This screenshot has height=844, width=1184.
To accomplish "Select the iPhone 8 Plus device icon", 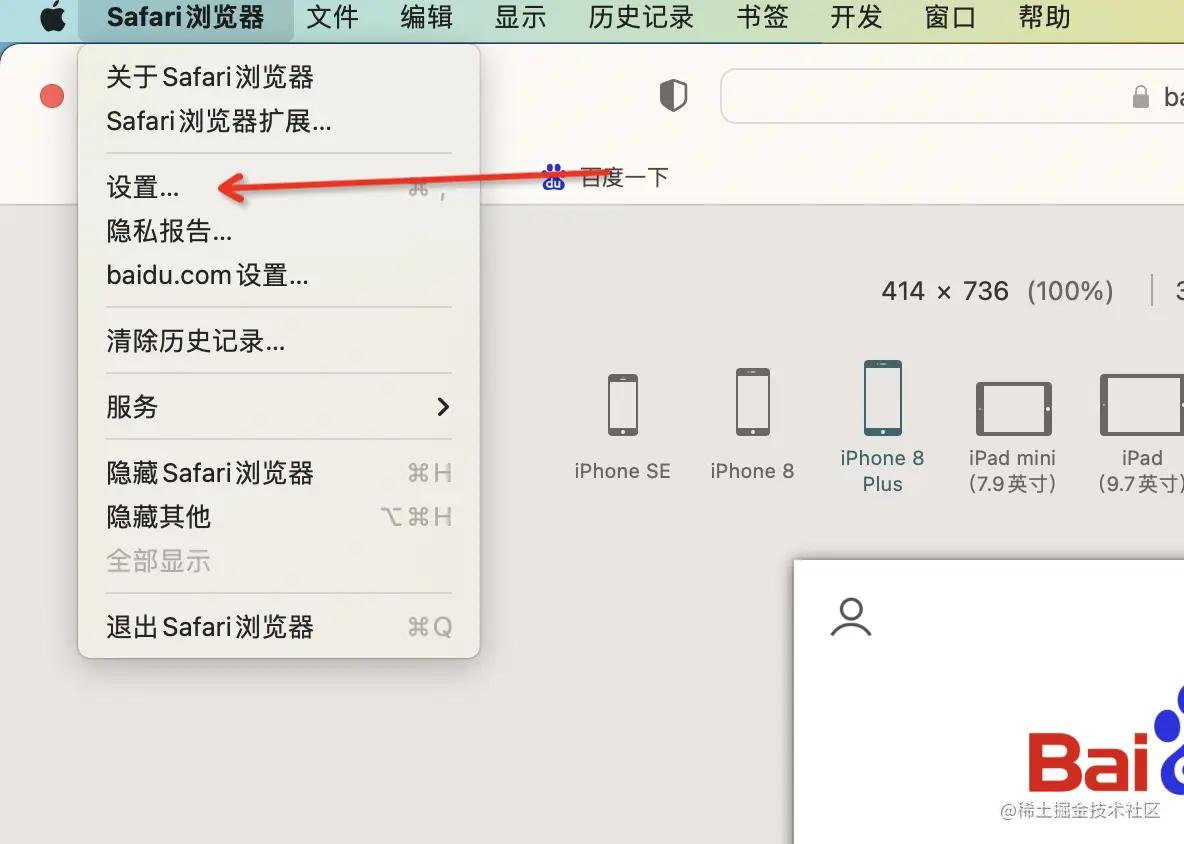I will [x=883, y=399].
